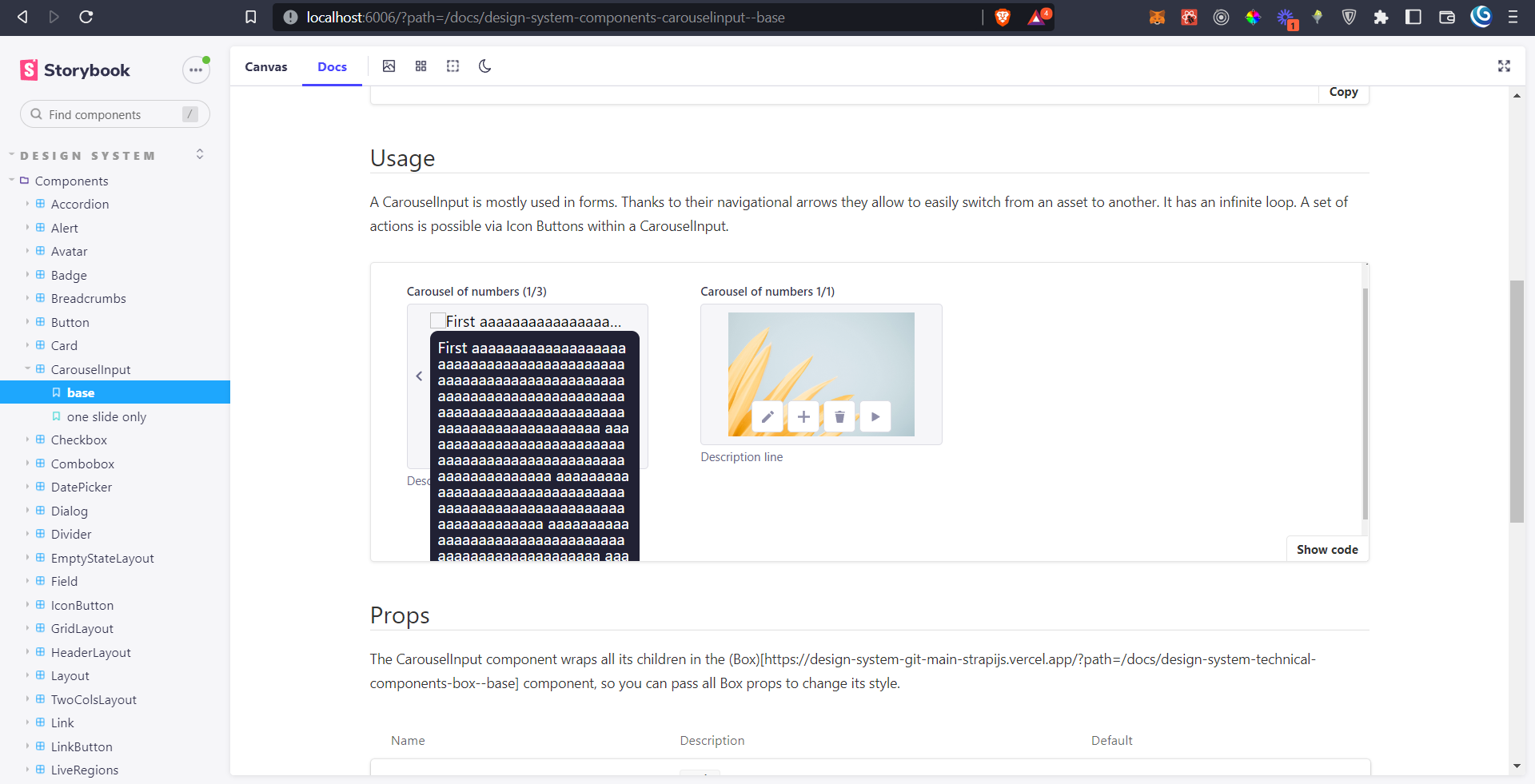Click the Copy button above Usage
The image size is (1535, 784).
point(1342,91)
